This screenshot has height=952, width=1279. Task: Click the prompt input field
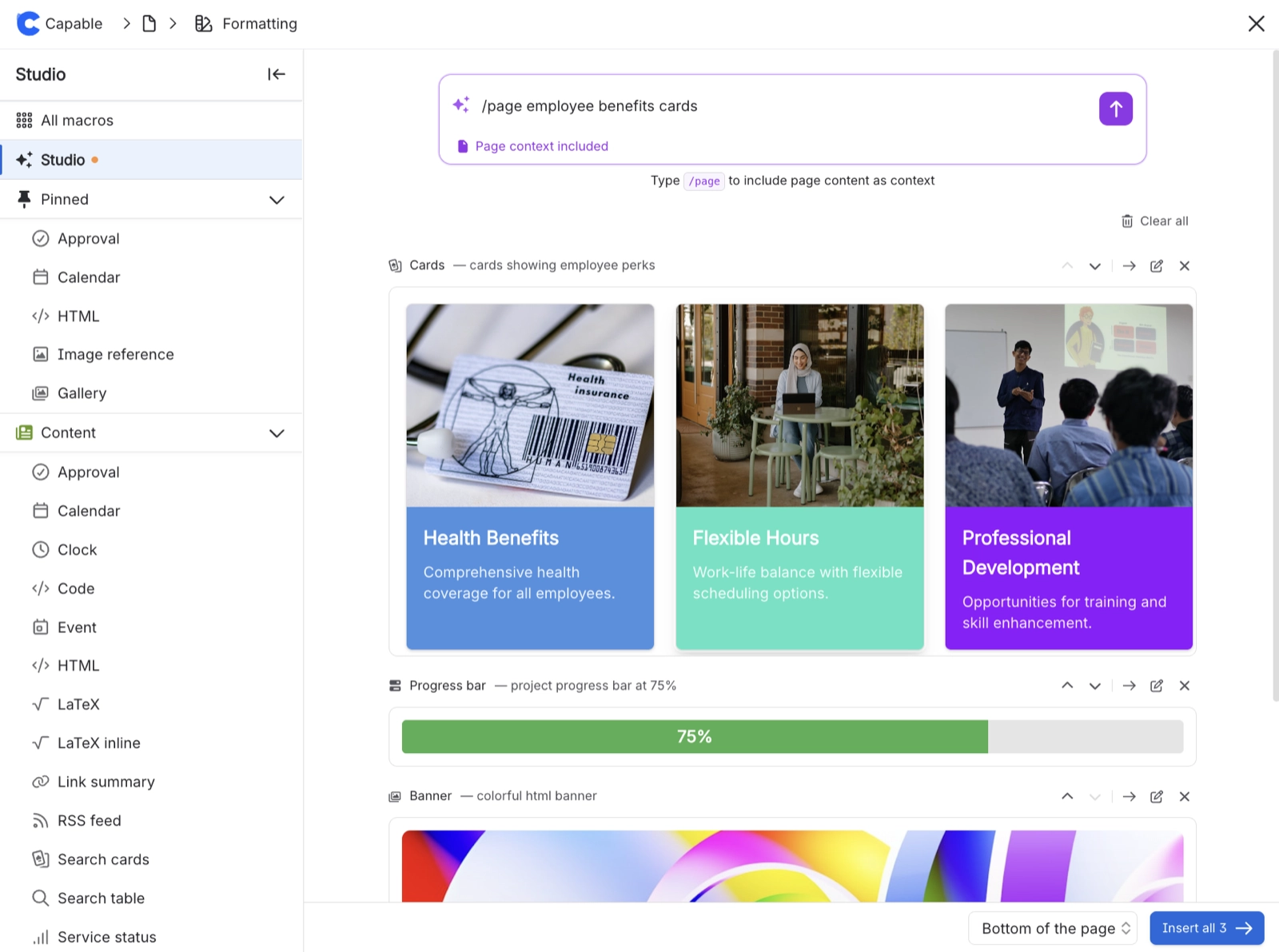783,106
